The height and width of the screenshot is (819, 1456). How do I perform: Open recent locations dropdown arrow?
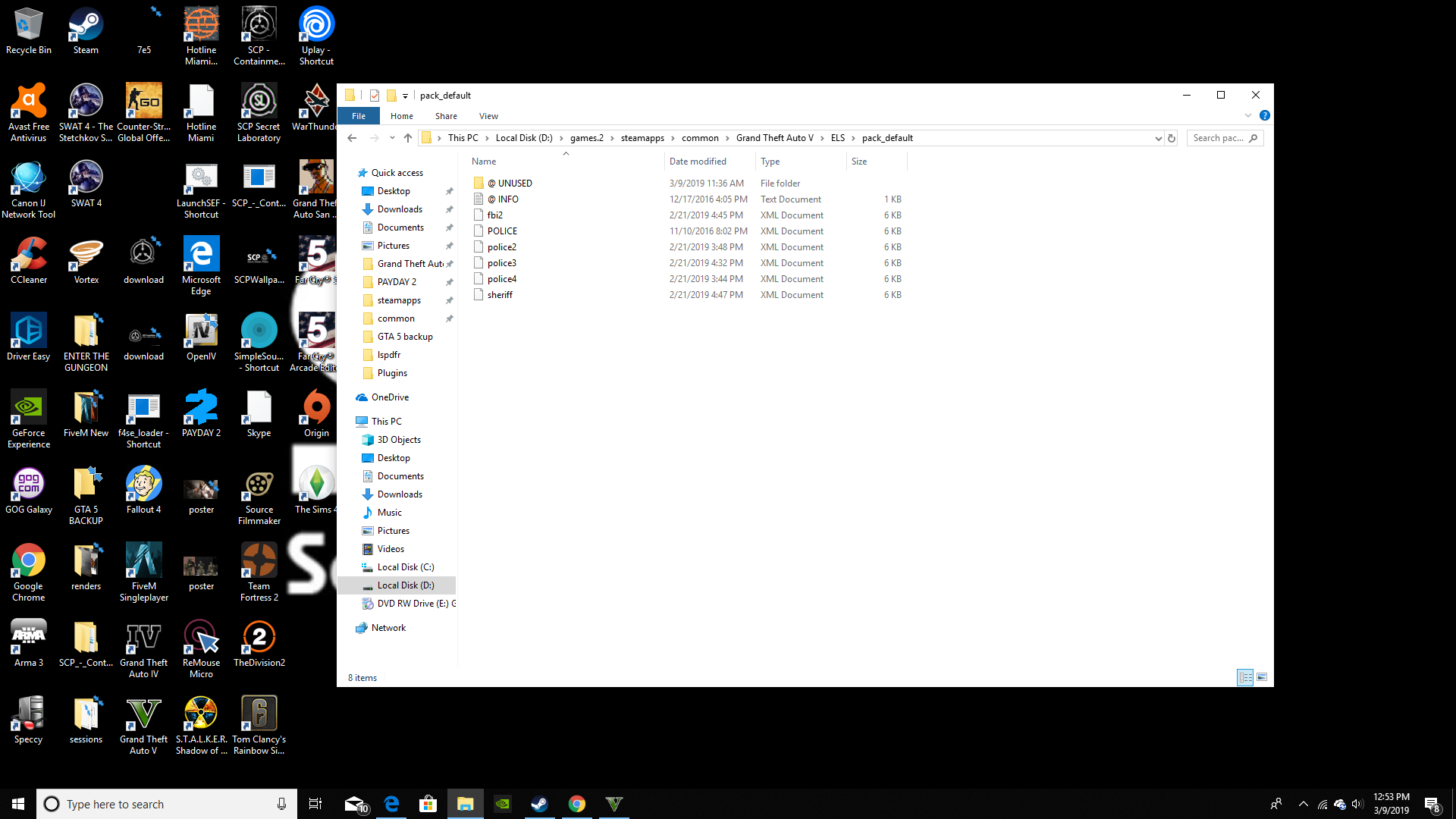point(392,138)
